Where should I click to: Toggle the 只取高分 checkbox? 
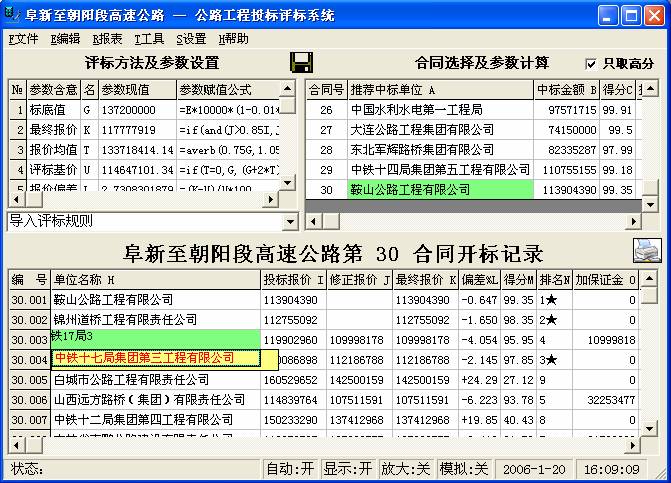[x=591, y=64]
